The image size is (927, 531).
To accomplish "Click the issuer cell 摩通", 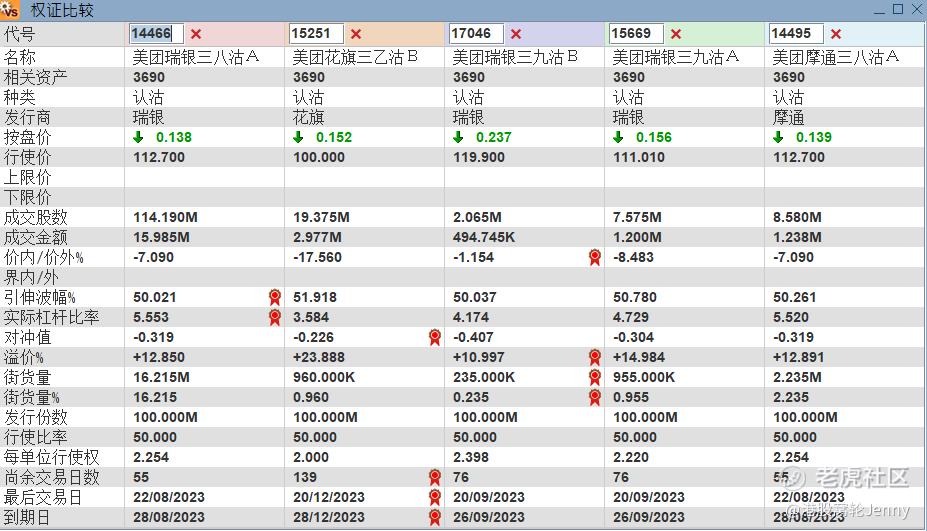I will (x=788, y=118).
